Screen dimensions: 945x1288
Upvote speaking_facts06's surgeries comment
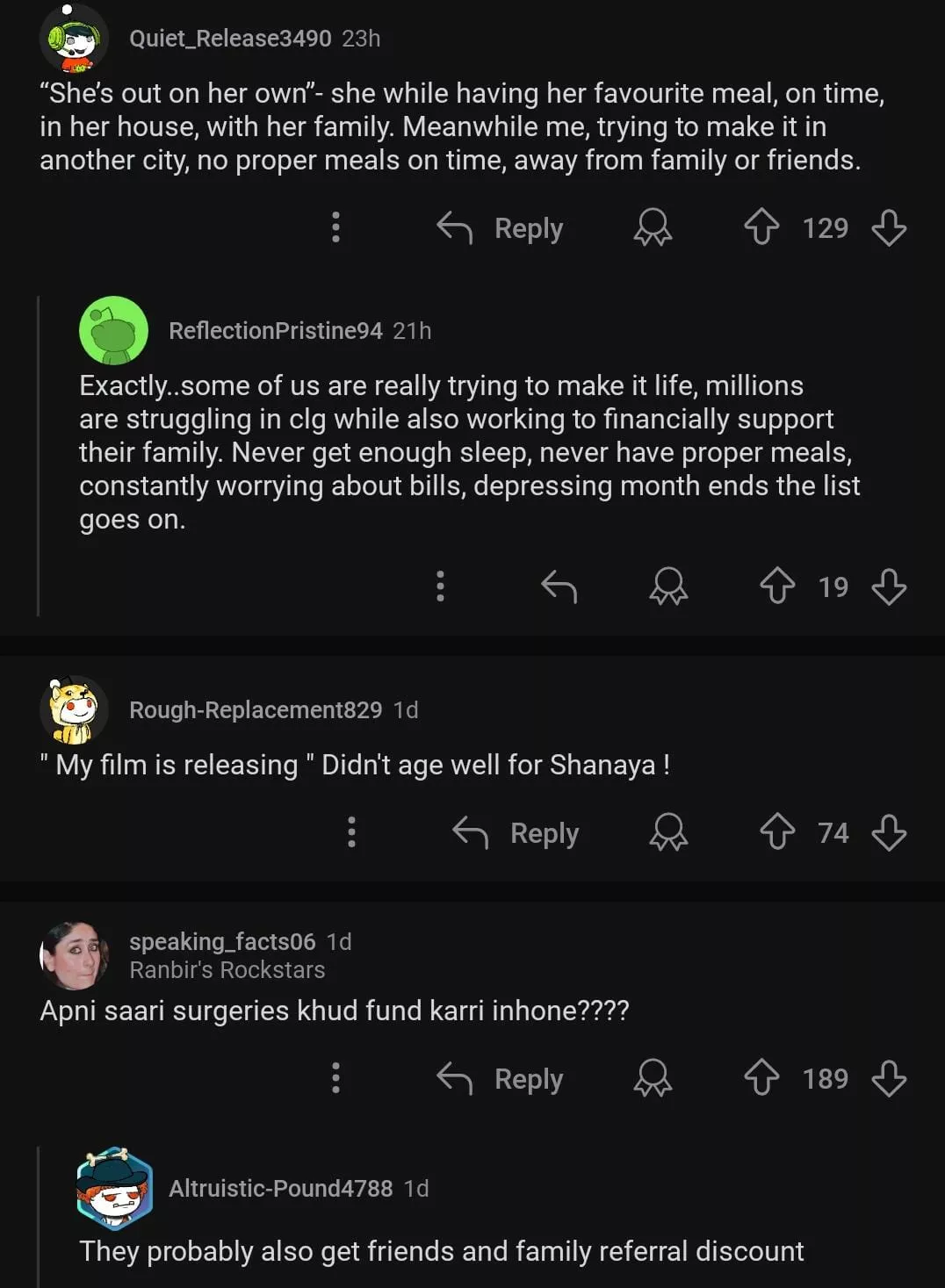click(761, 1078)
